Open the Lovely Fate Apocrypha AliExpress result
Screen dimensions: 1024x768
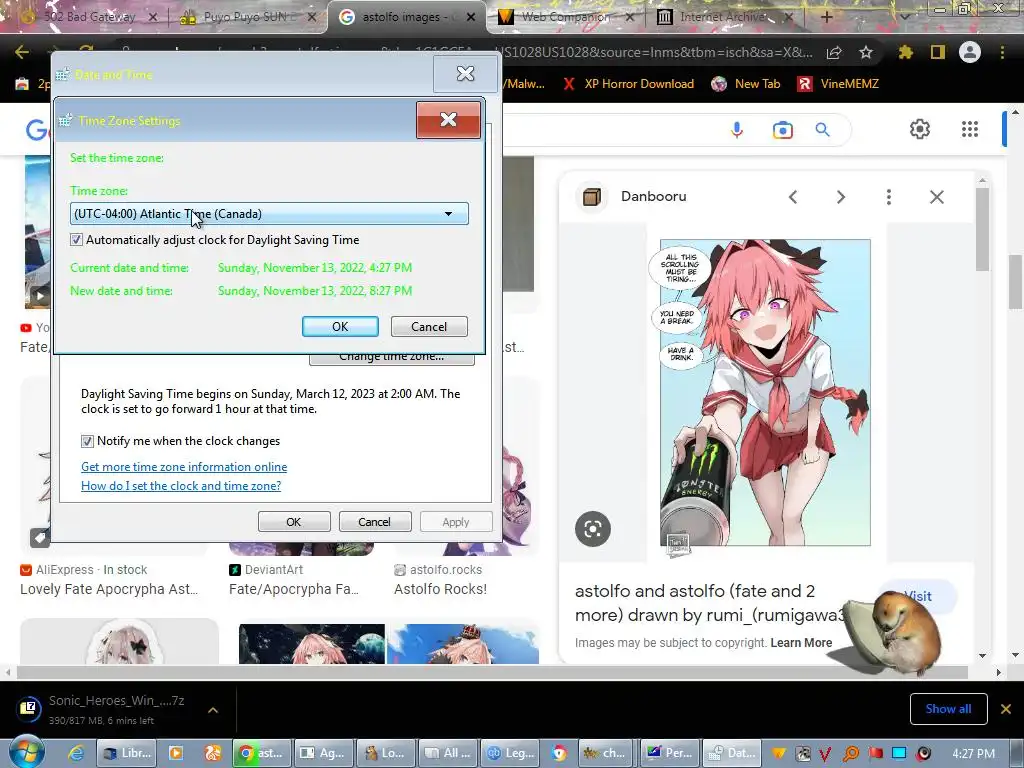pos(109,589)
